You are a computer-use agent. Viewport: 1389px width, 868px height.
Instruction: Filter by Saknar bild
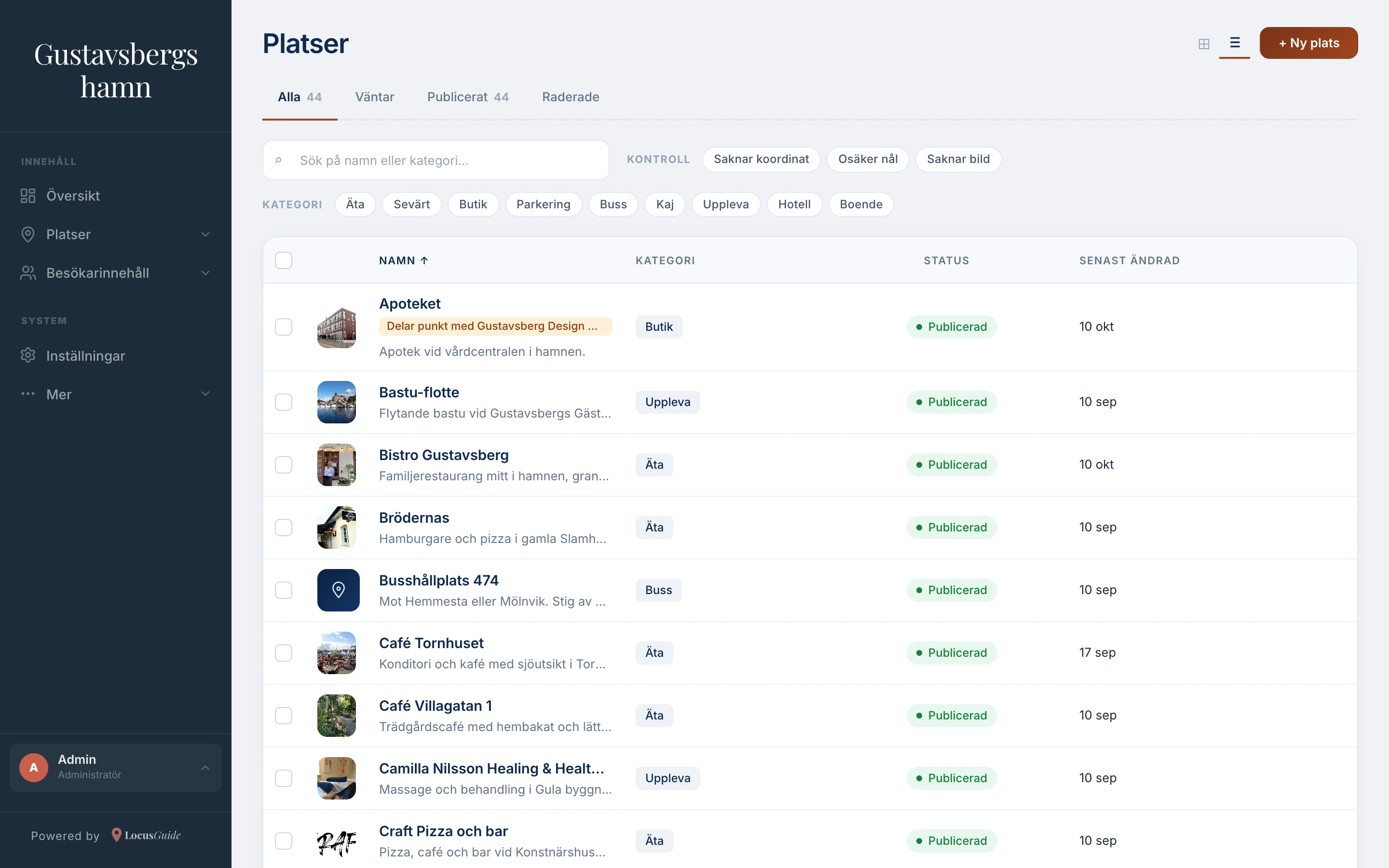pos(958,159)
